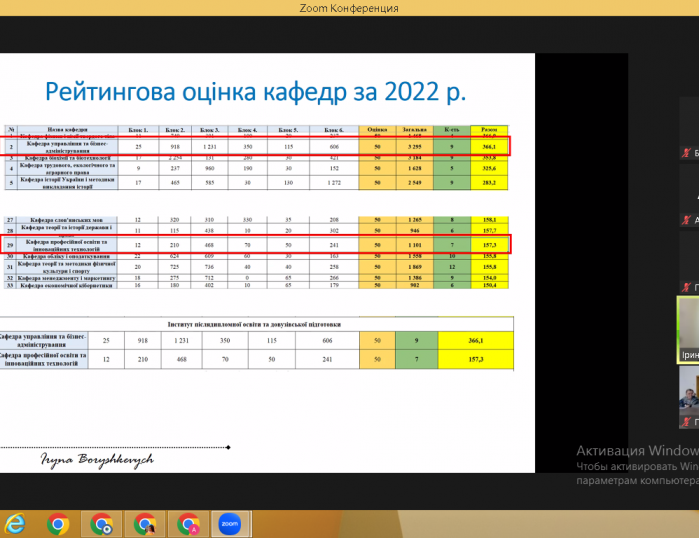Select the Zoom app in taskbar

click(x=230, y=524)
